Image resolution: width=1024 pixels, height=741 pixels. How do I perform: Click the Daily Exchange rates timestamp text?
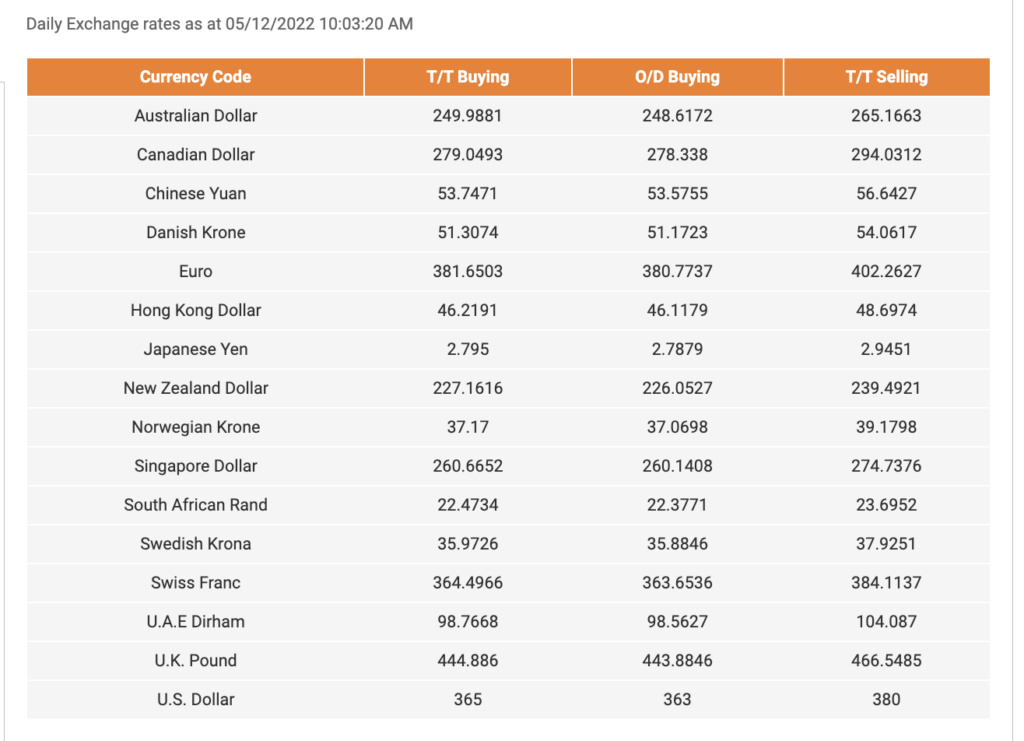pos(219,24)
